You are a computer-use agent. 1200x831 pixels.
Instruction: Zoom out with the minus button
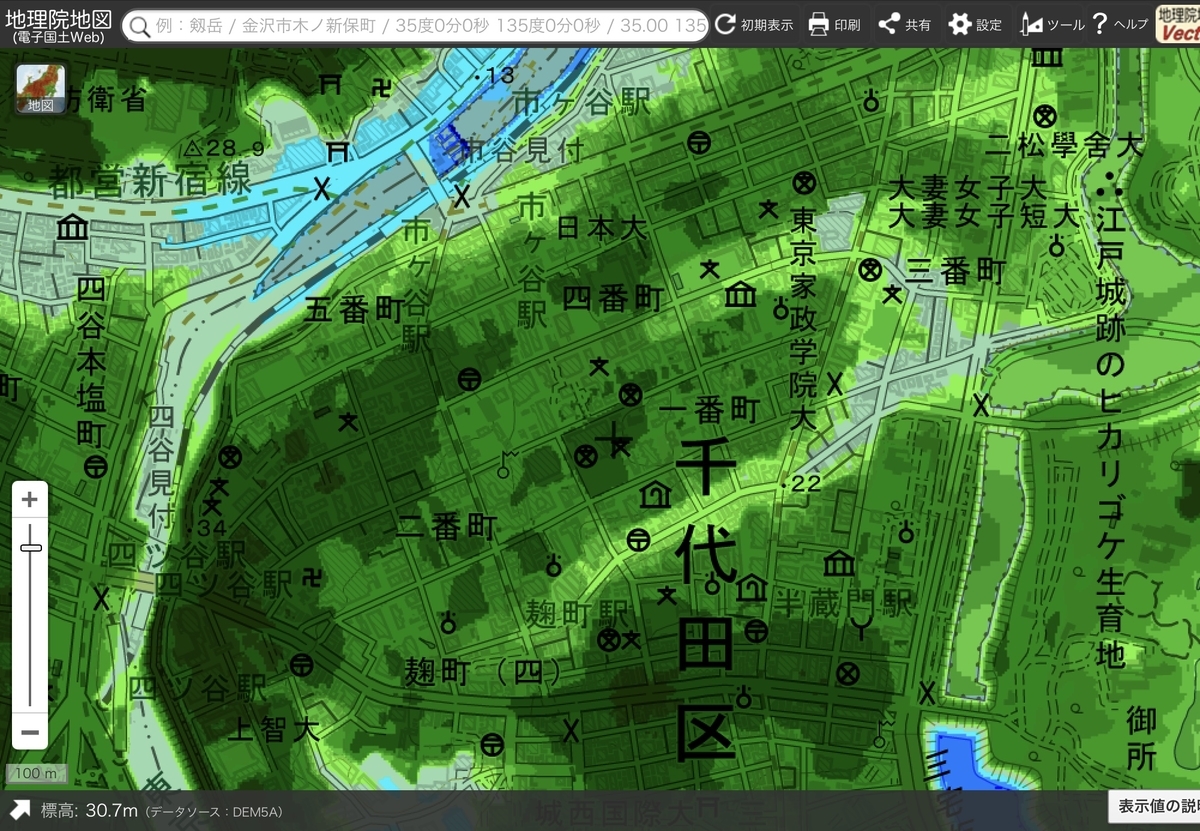tap(30, 732)
